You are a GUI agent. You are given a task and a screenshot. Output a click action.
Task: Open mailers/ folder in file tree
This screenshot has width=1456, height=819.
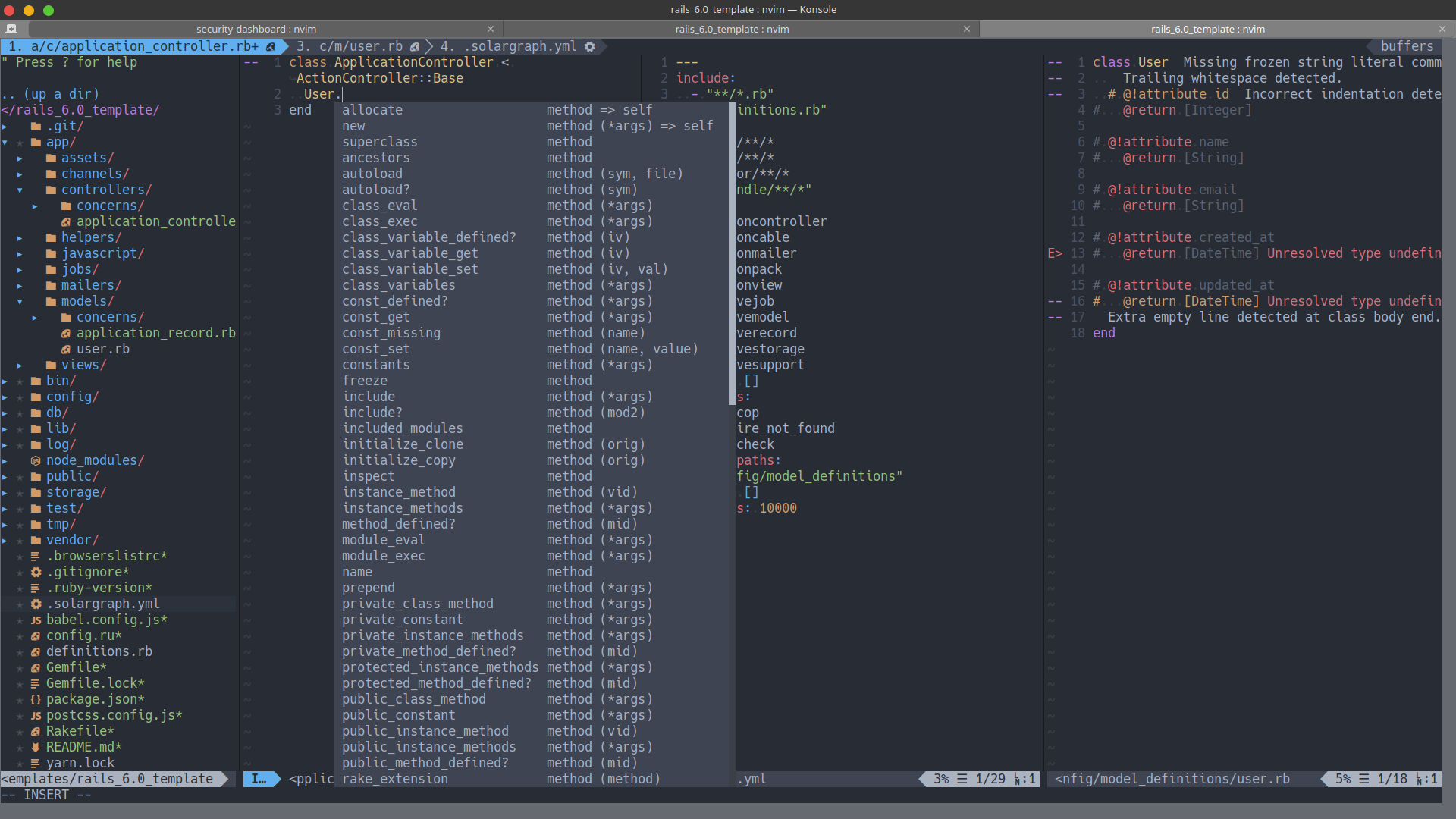91,286
